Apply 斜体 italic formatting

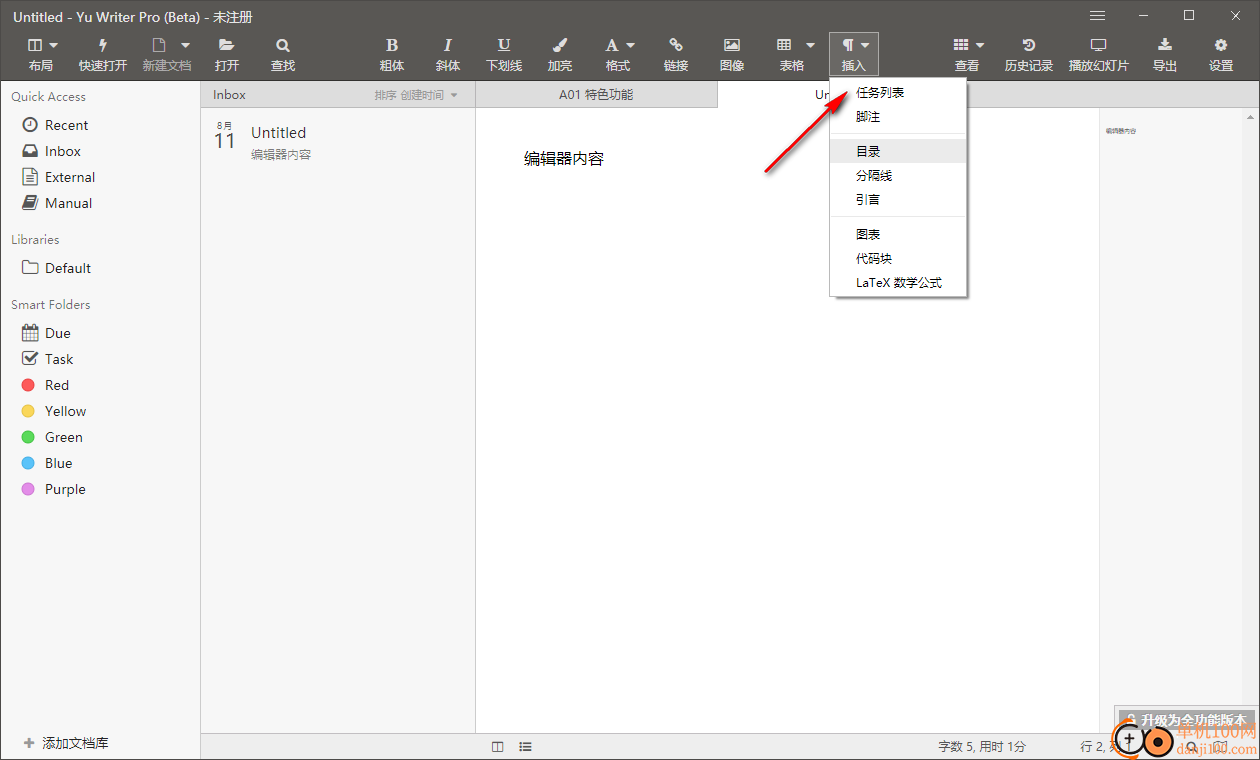448,54
